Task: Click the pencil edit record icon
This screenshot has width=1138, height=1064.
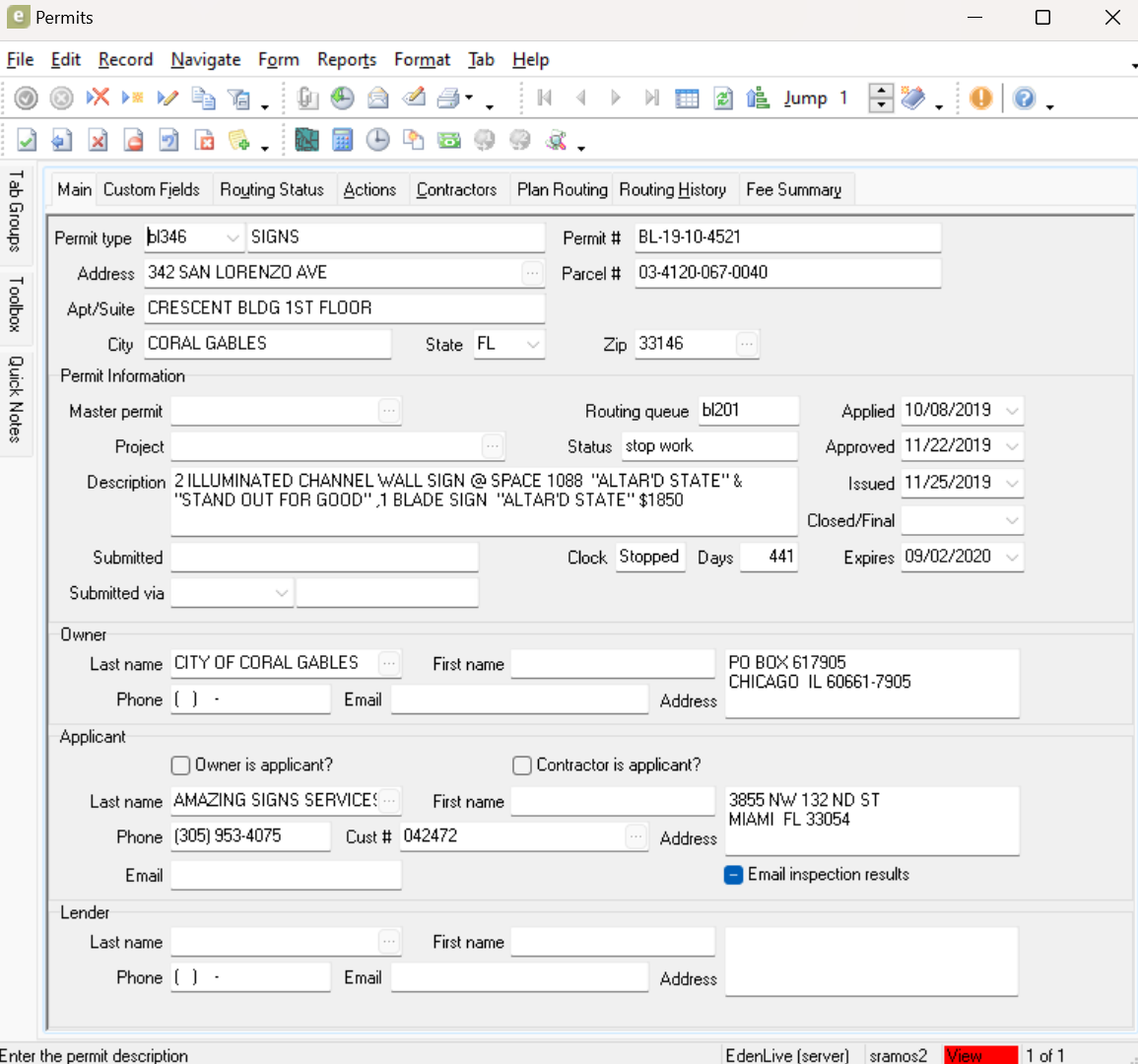Action: point(167,98)
